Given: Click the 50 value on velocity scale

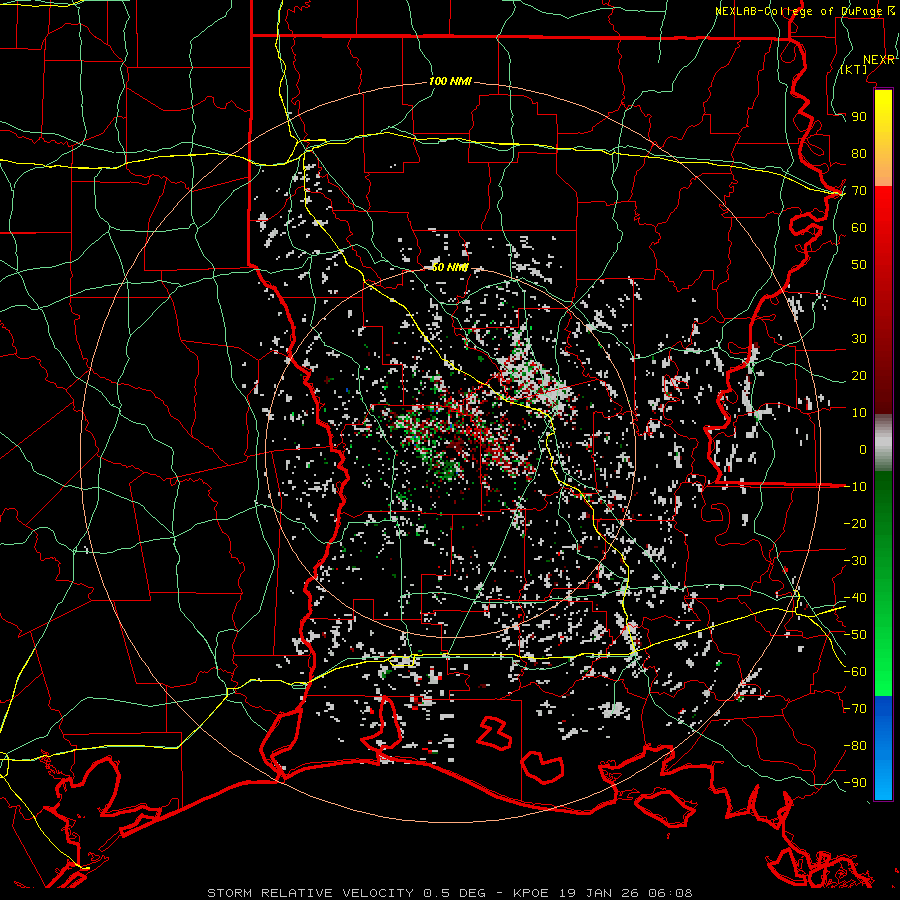Looking at the screenshot, I should (859, 265).
